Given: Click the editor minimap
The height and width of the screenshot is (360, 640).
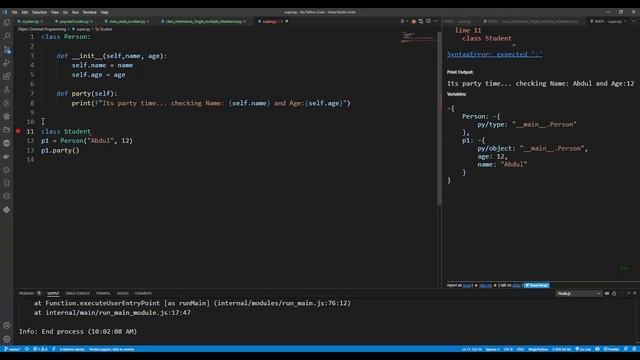Looking at the screenshot, I should point(418,38).
